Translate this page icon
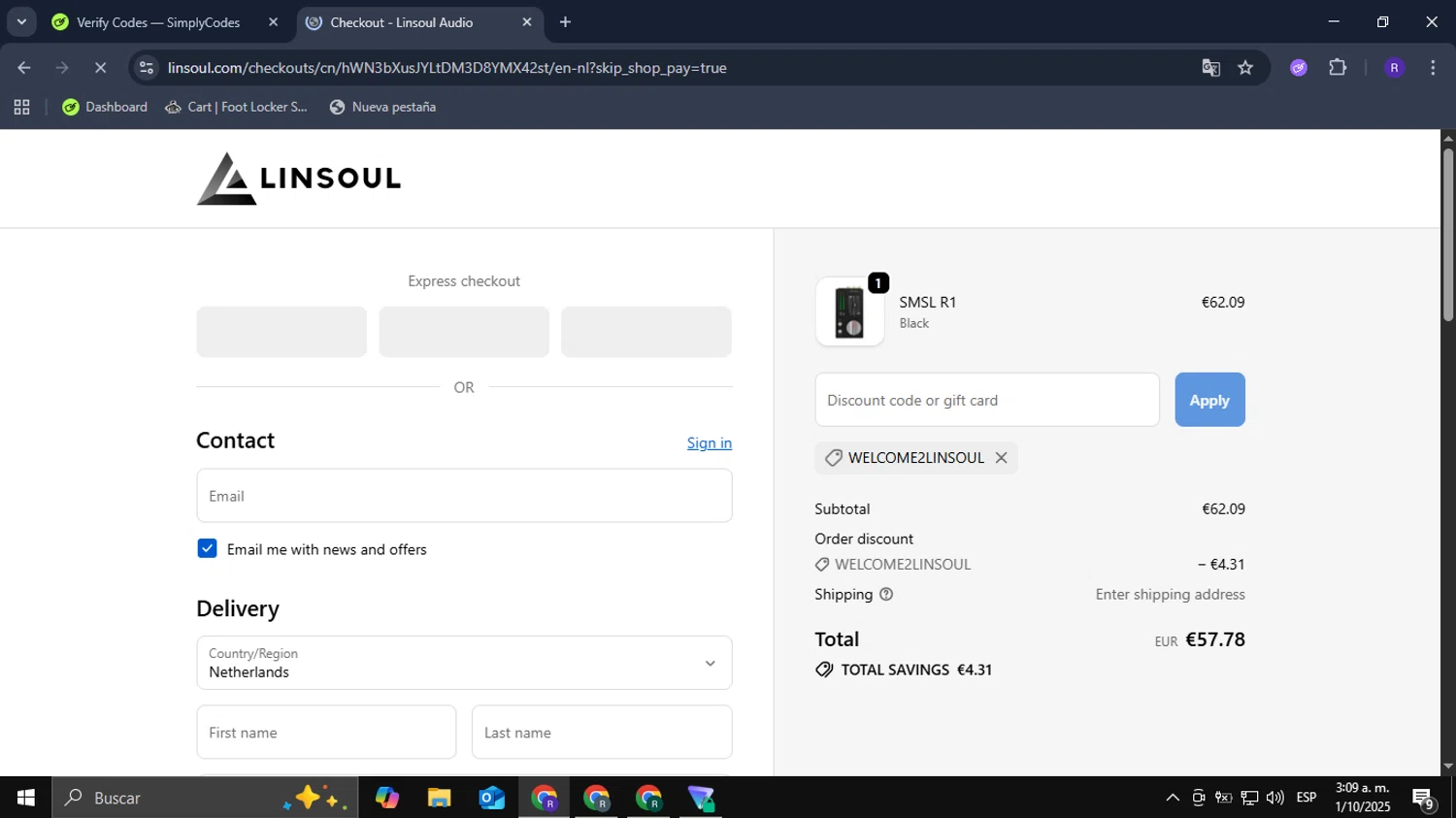Viewport: 1456px width, 818px height. tap(1210, 68)
